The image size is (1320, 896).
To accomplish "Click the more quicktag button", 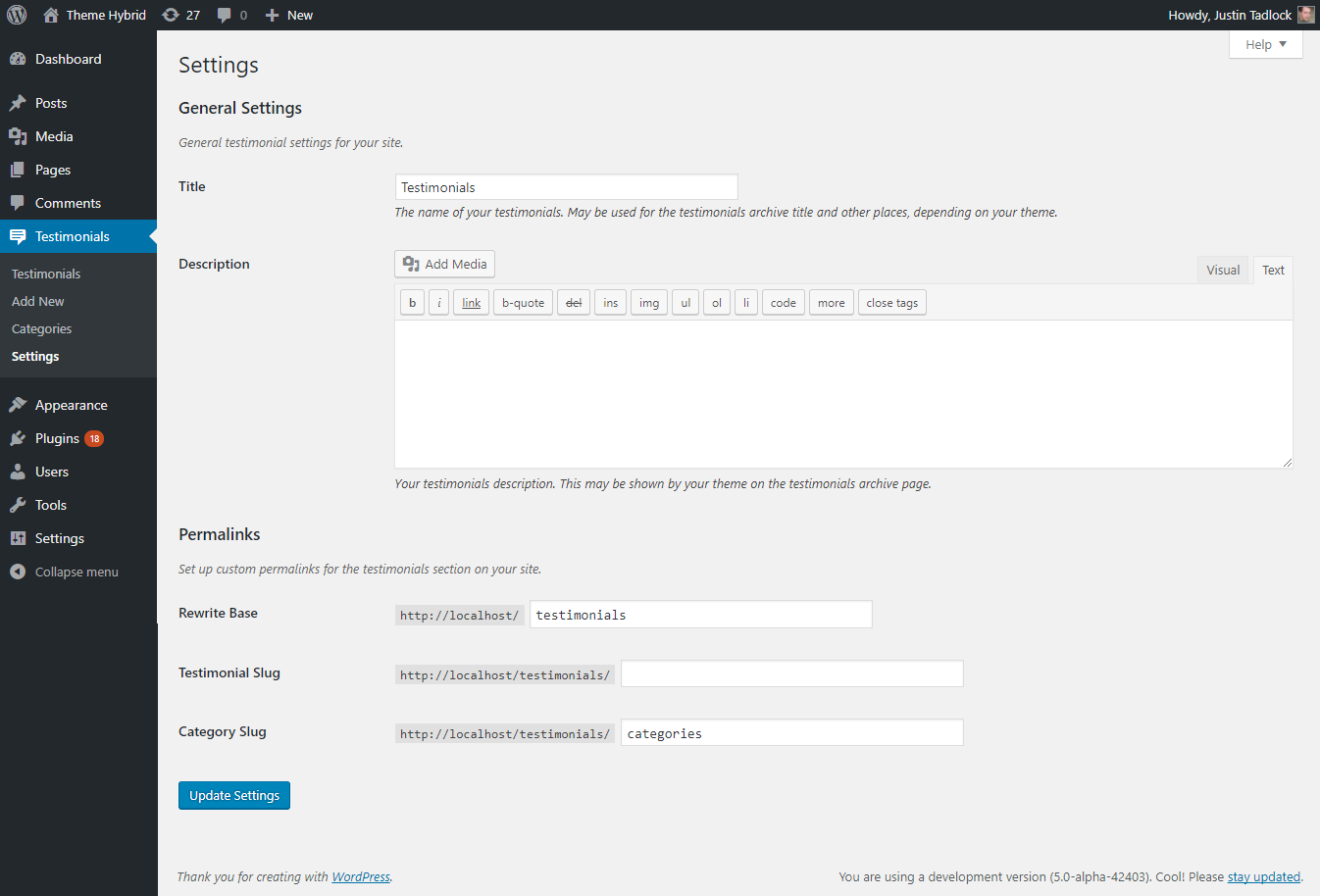I will point(832,303).
